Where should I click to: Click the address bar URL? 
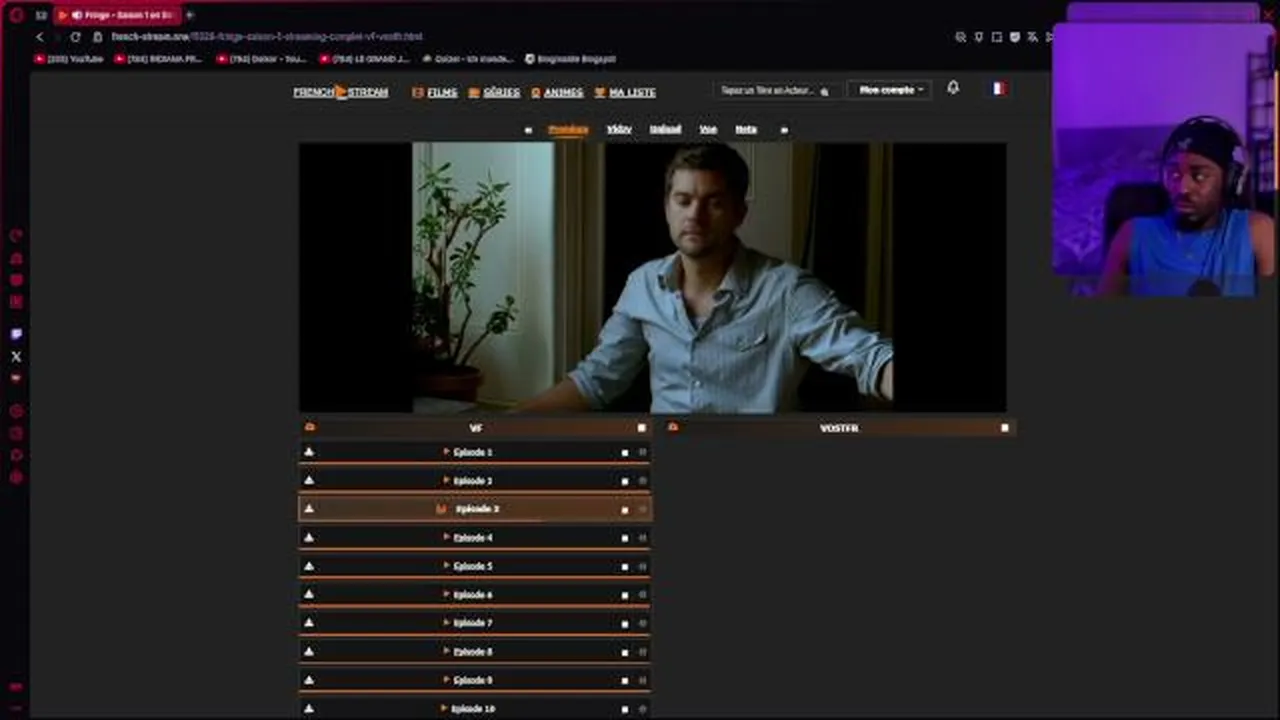click(267, 37)
